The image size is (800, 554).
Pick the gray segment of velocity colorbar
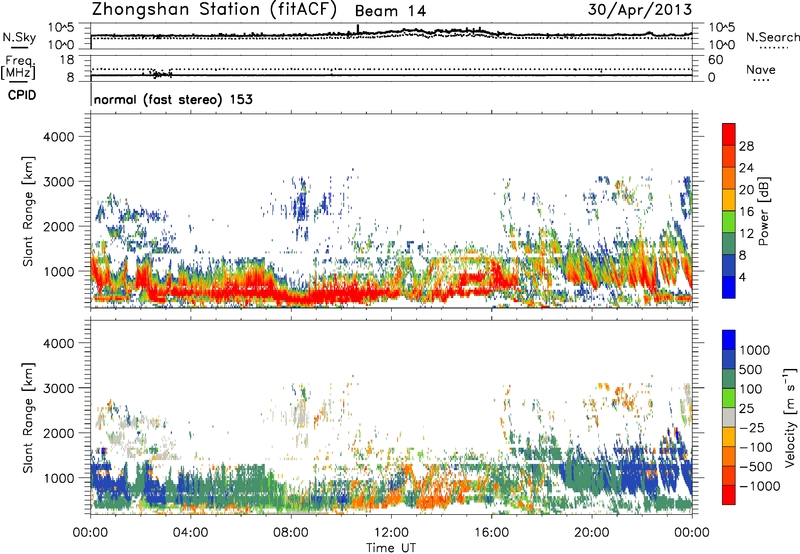(729, 418)
